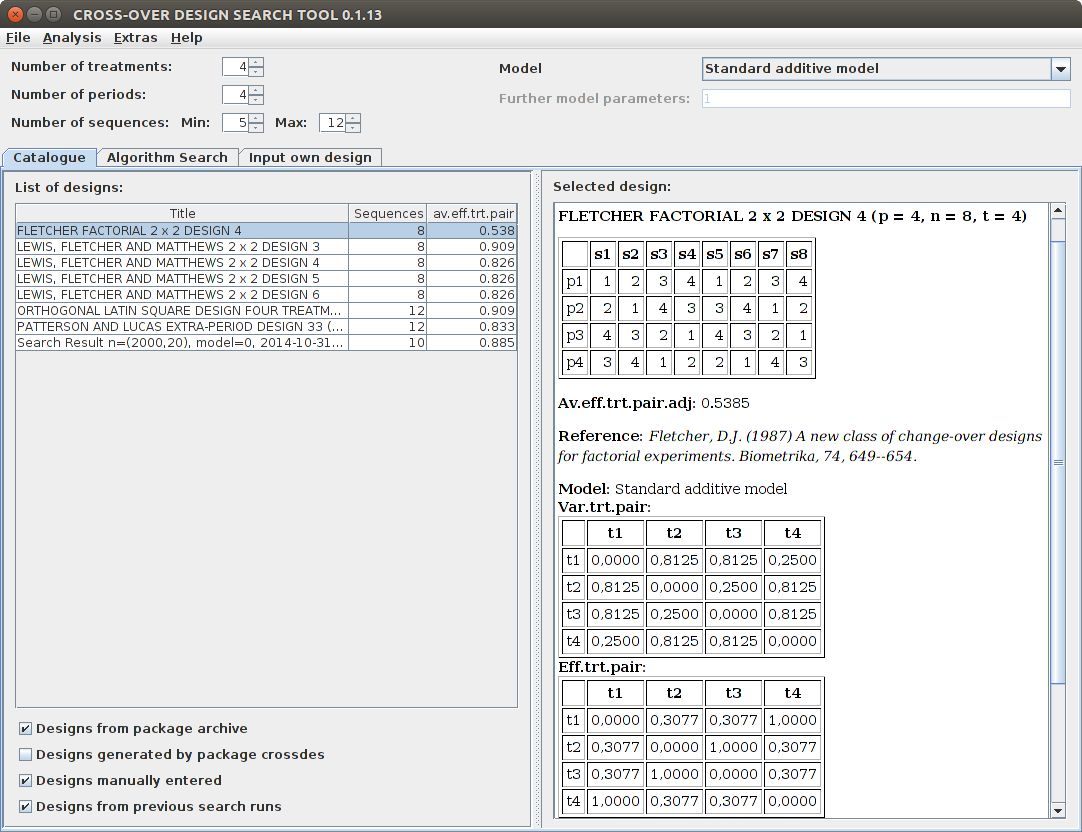1082x832 pixels.
Task: Toggle Designs from previous search runs
Action: pyautogui.click(x=26, y=806)
